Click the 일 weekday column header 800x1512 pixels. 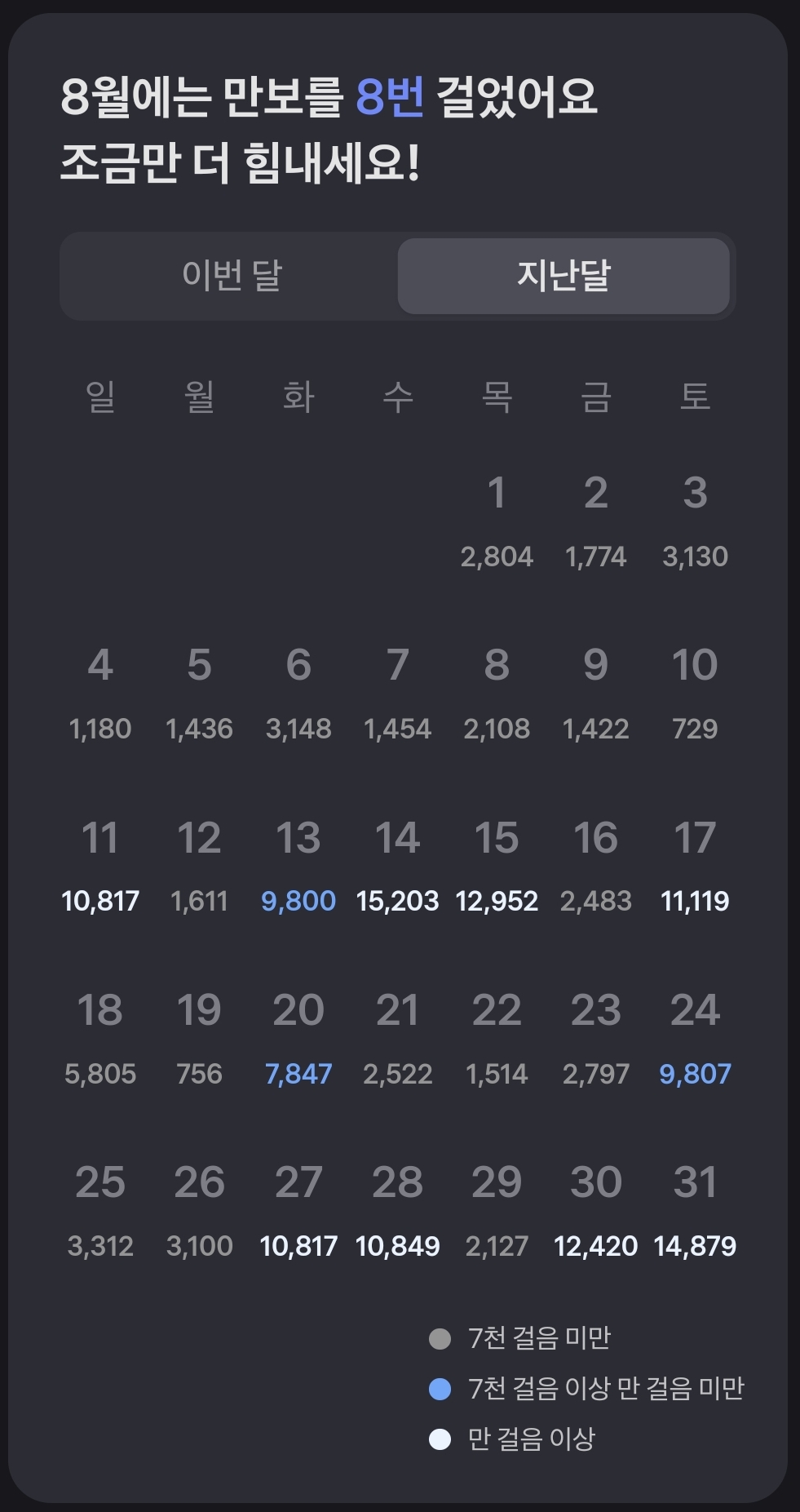pos(100,397)
